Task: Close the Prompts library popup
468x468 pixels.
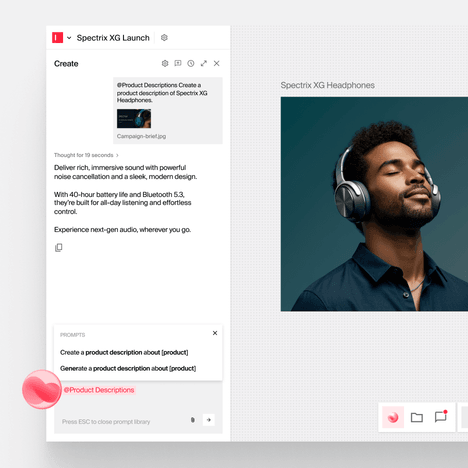Action: tap(215, 333)
